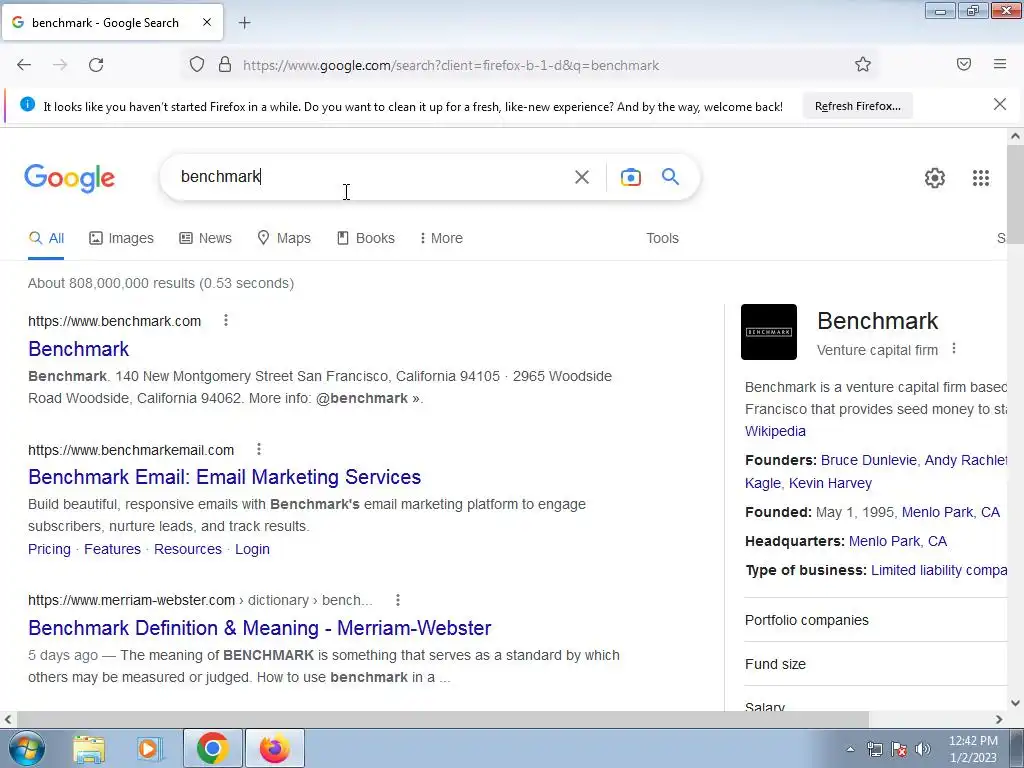Open the Login sitelink

coord(252,549)
